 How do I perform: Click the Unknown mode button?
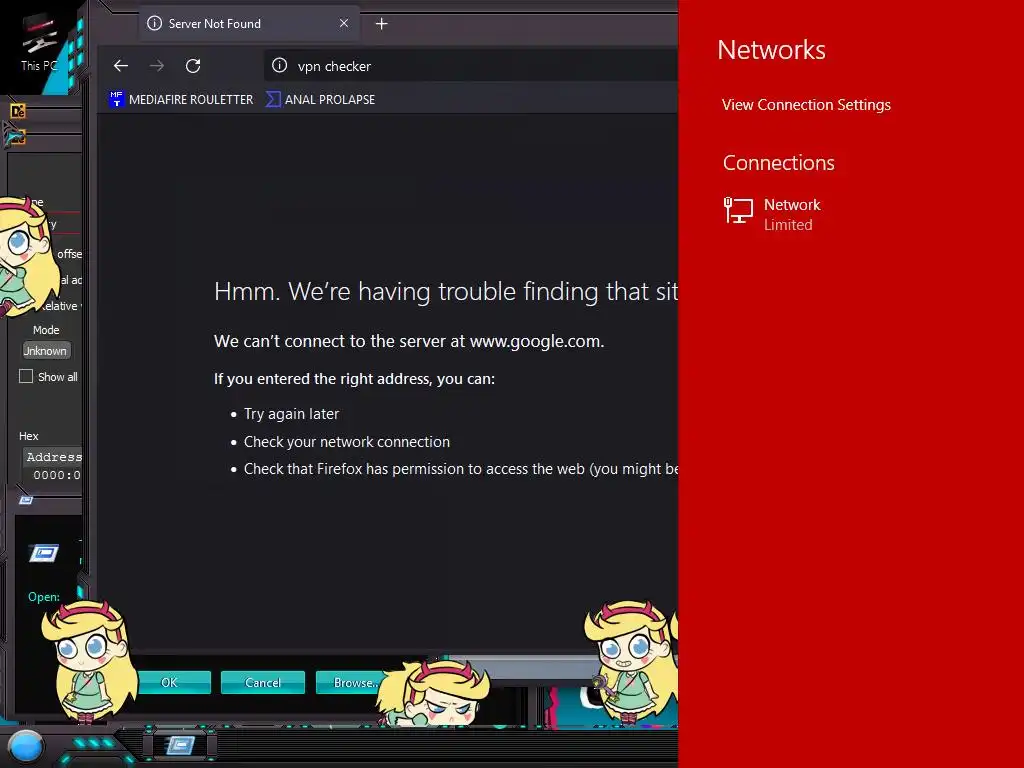46,351
